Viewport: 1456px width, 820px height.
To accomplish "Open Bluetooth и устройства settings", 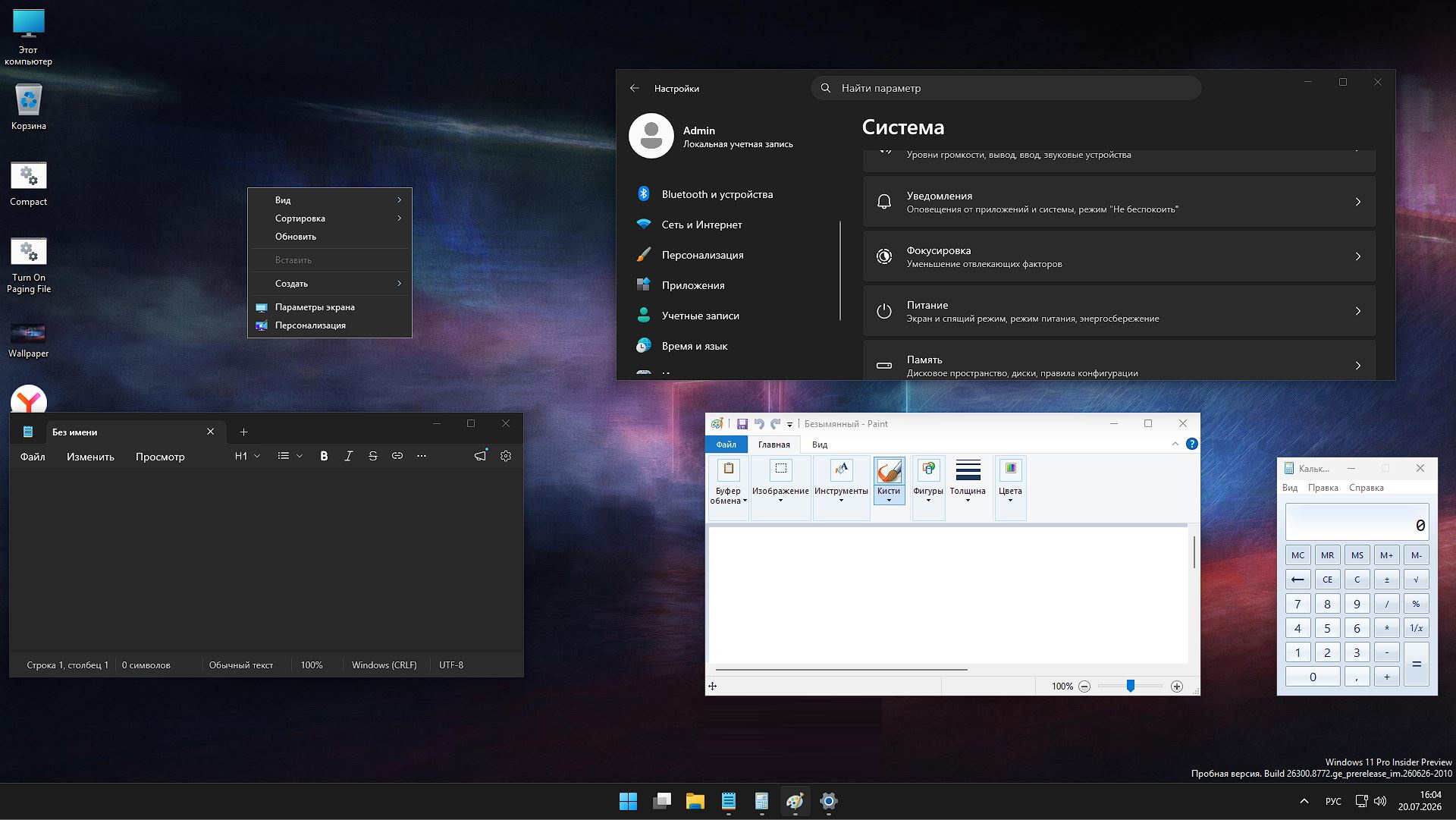I will 732,194.
